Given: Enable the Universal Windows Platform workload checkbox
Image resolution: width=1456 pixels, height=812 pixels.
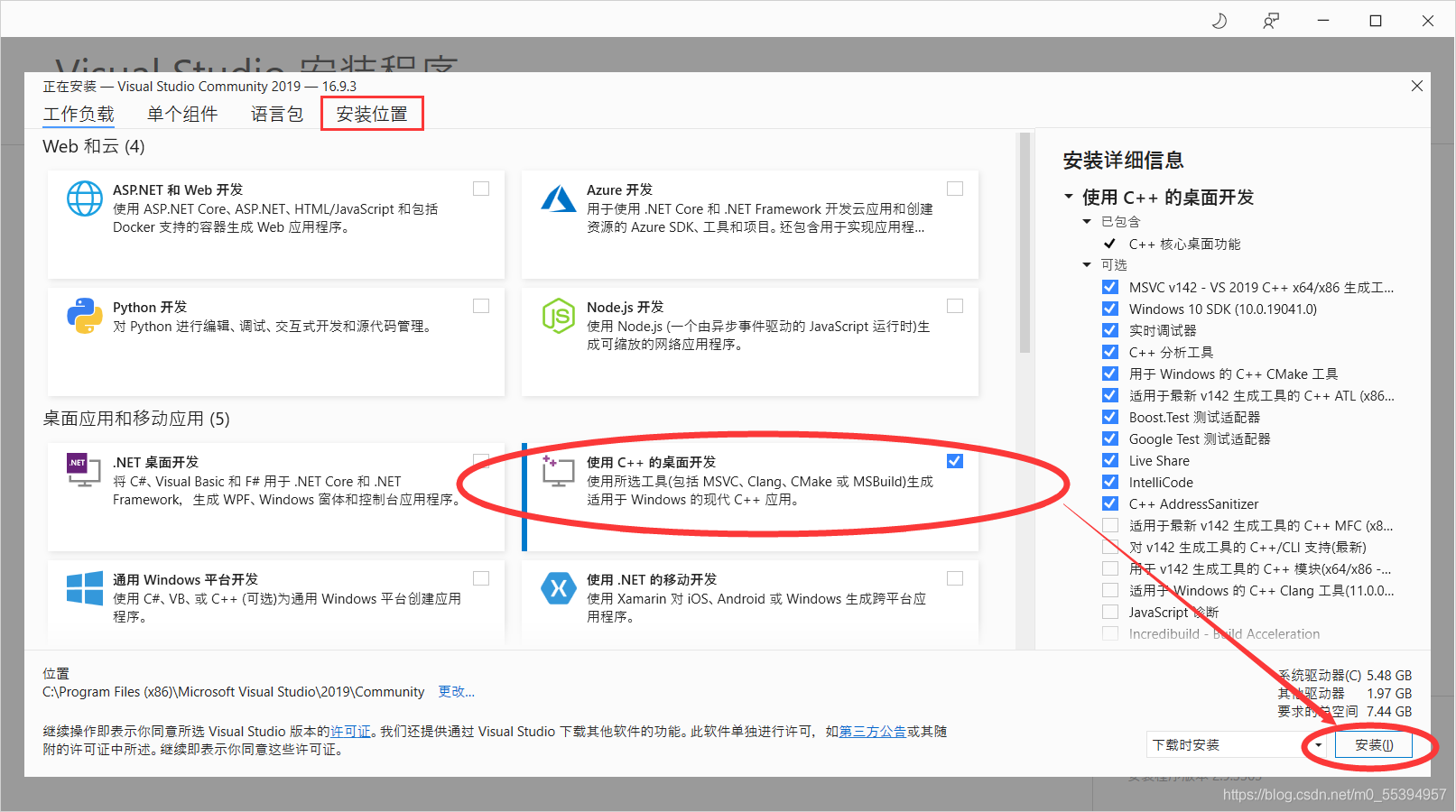Looking at the screenshot, I should 481,578.
